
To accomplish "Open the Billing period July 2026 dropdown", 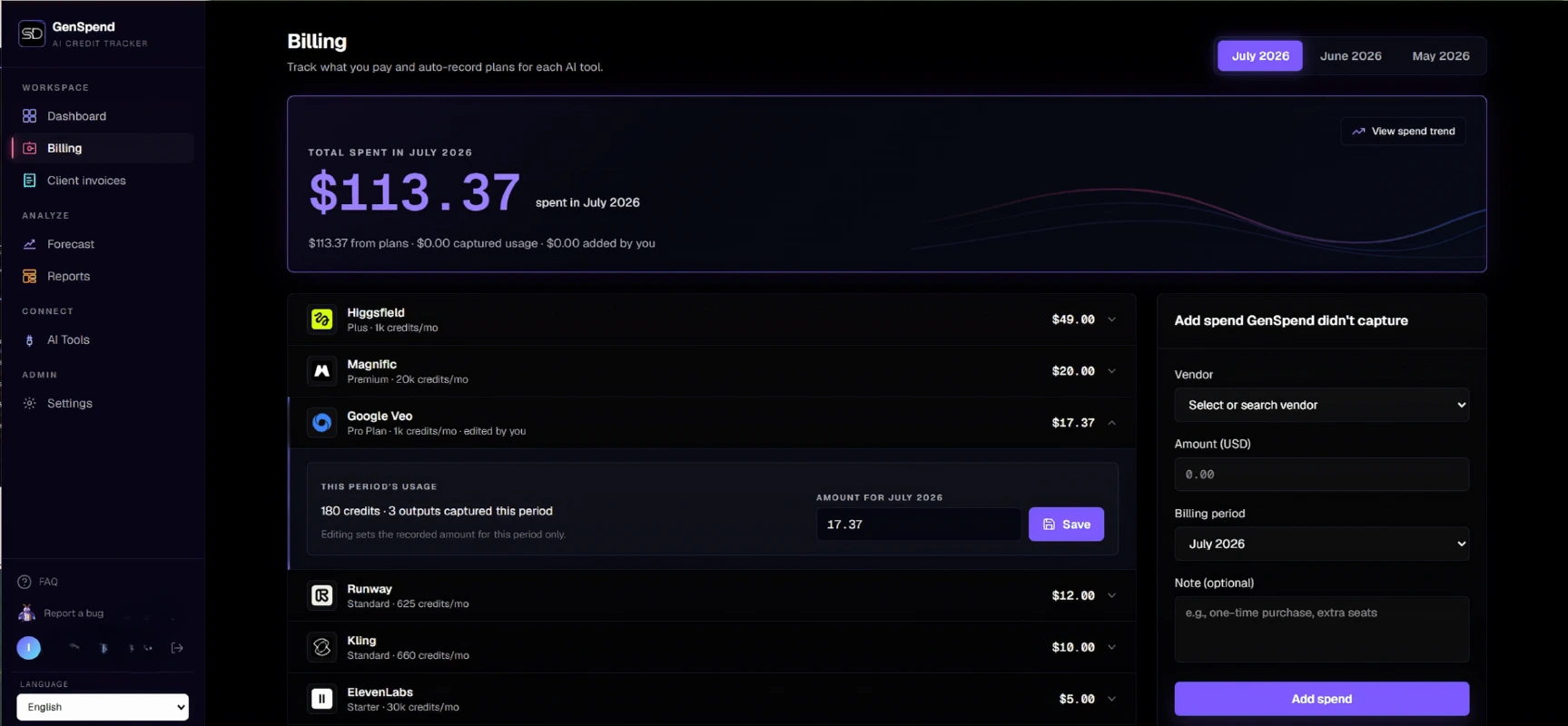I will coord(1321,544).
